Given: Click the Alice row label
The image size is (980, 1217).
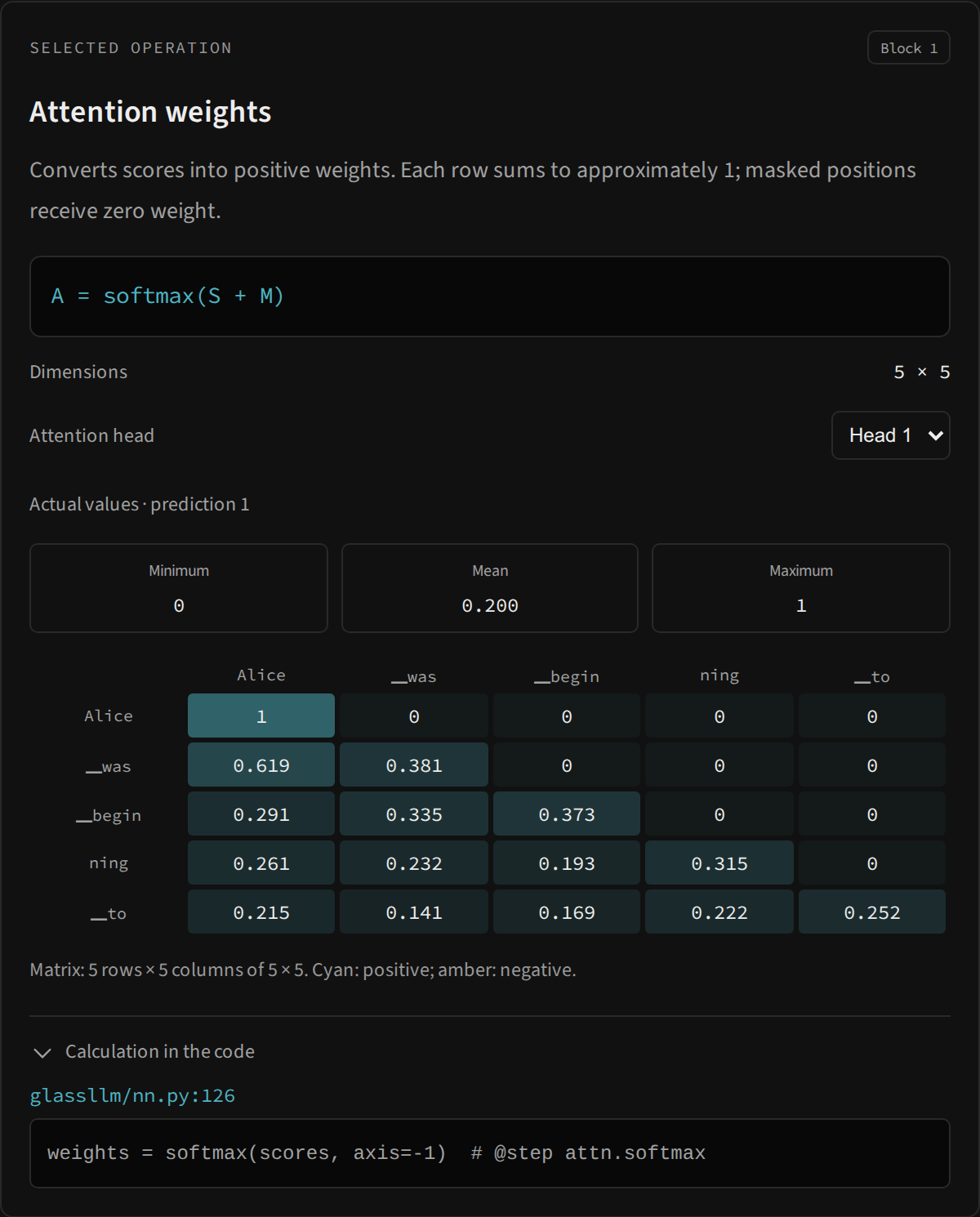Looking at the screenshot, I should (109, 715).
